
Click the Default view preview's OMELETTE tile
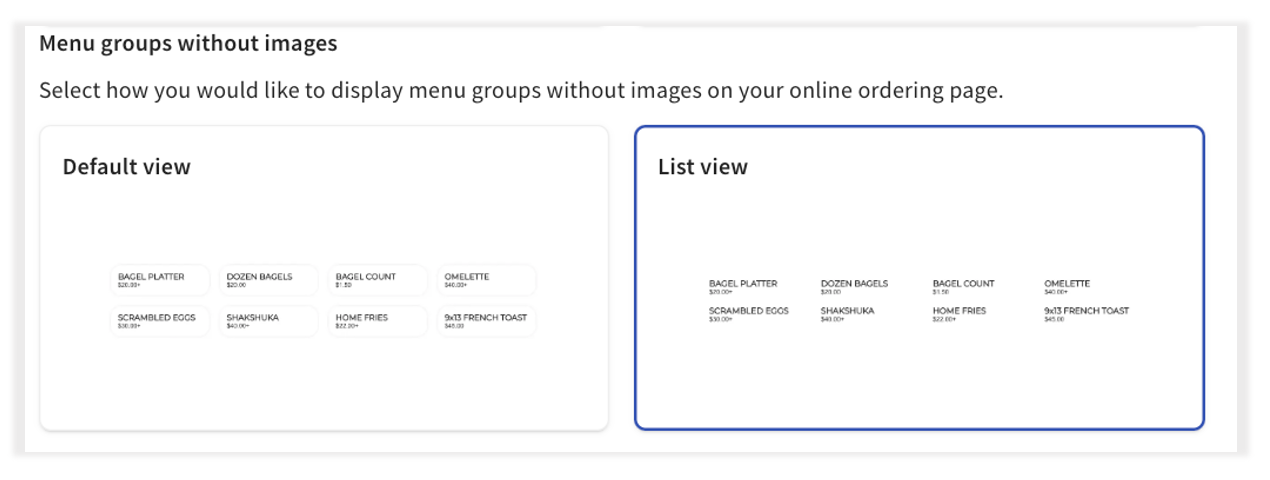click(486, 280)
